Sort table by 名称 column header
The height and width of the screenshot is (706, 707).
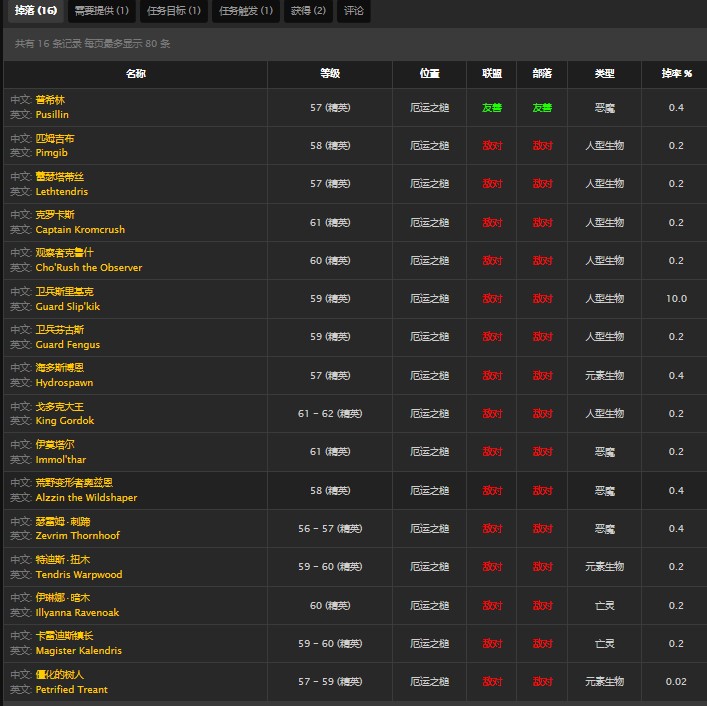coord(136,74)
